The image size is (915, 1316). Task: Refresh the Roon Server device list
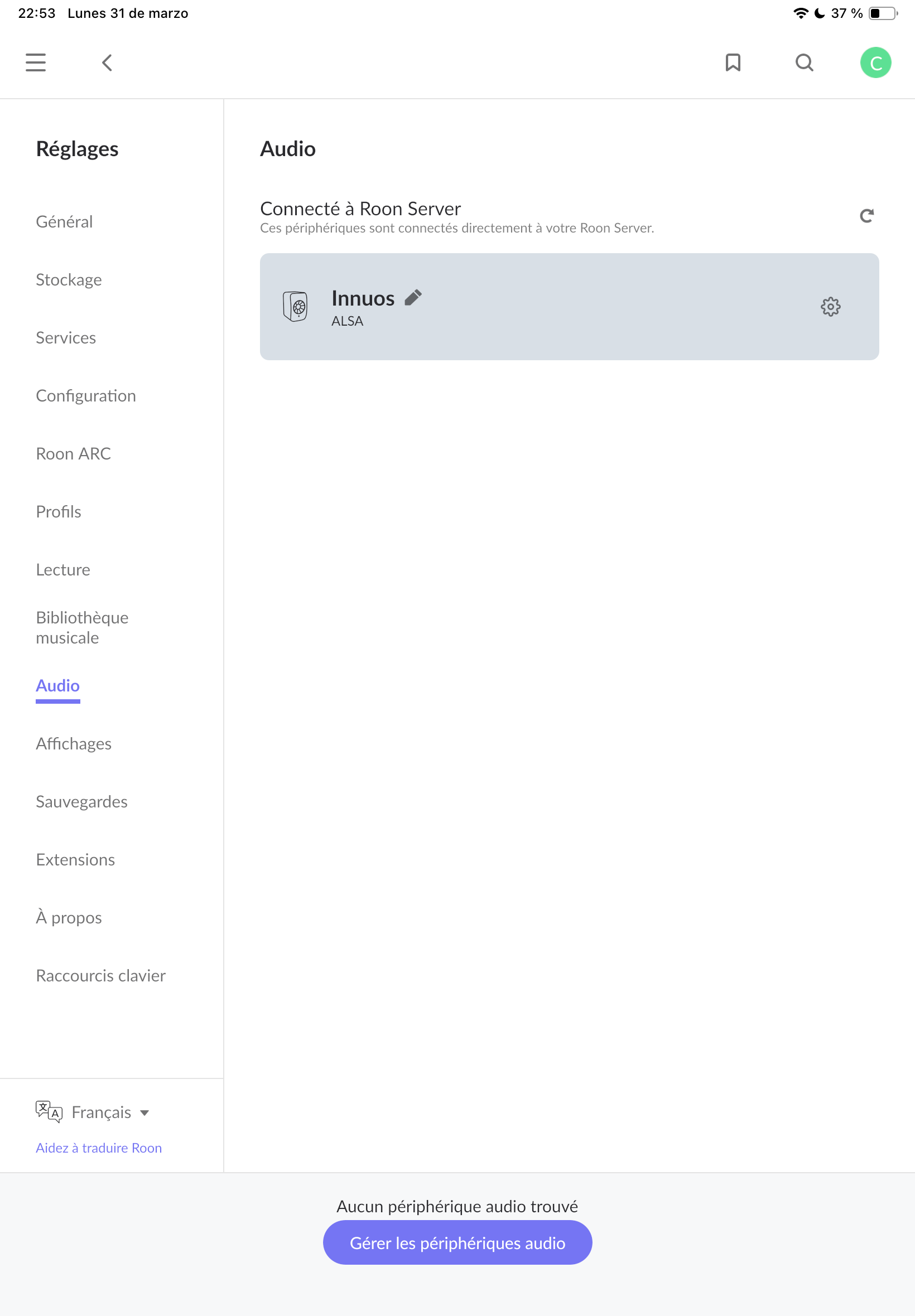(x=866, y=215)
